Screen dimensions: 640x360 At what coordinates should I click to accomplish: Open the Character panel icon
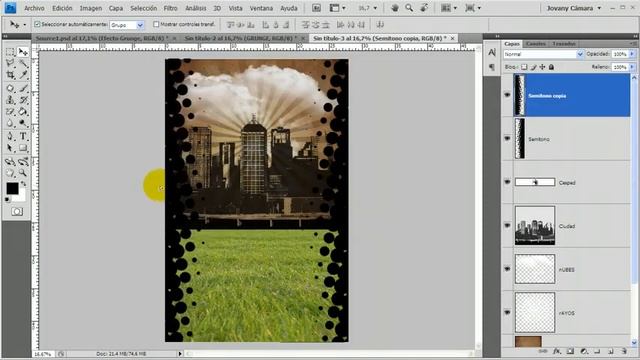492,52
